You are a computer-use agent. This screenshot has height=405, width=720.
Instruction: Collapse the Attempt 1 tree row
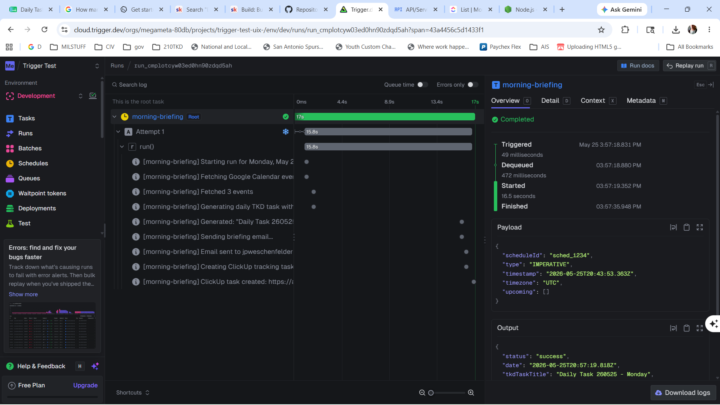pyautogui.click(x=118, y=132)
